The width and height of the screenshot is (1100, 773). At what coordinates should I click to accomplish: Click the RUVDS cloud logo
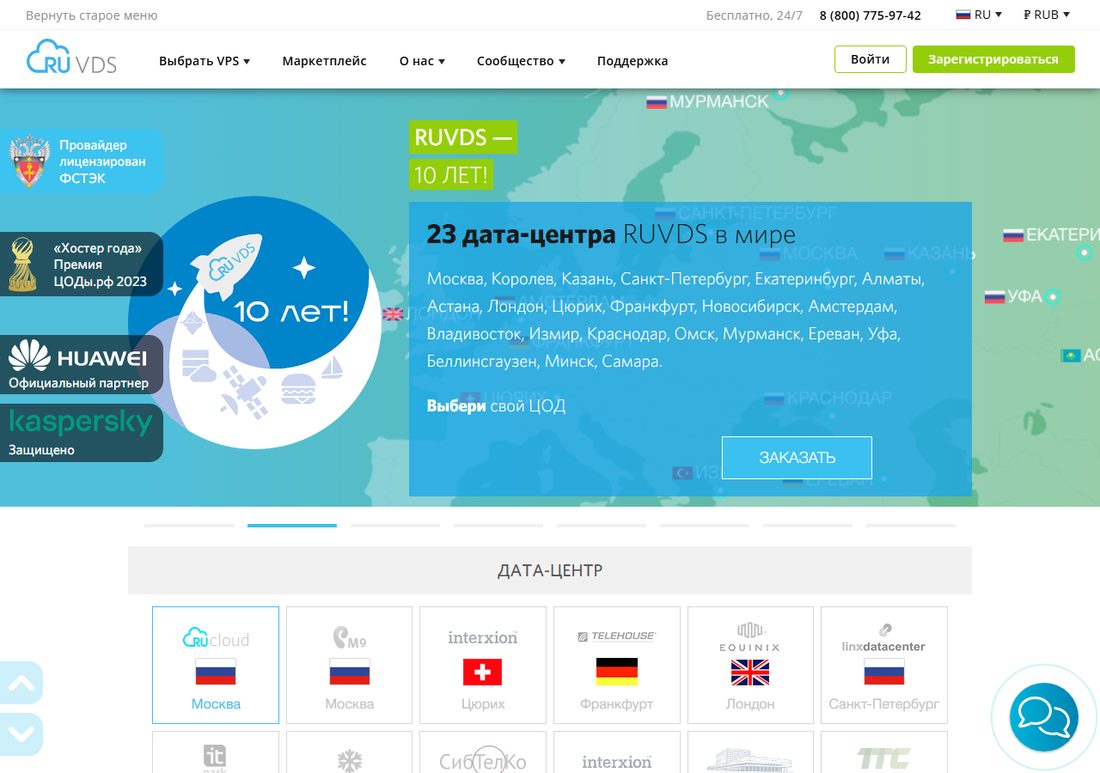[x=72, y=58]
